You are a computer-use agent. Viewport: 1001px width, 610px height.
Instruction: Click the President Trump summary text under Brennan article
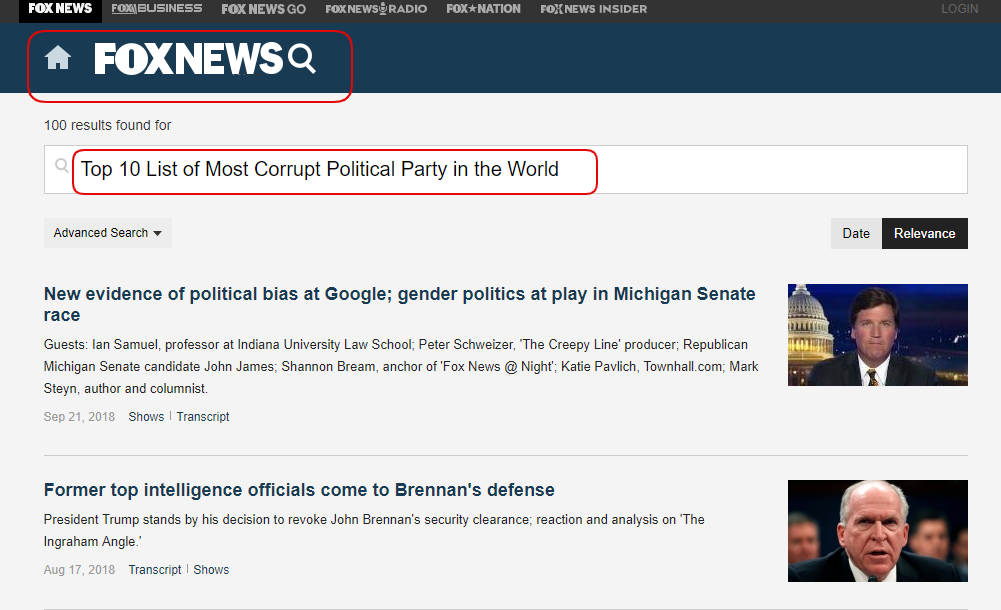[x=374, y=530]
